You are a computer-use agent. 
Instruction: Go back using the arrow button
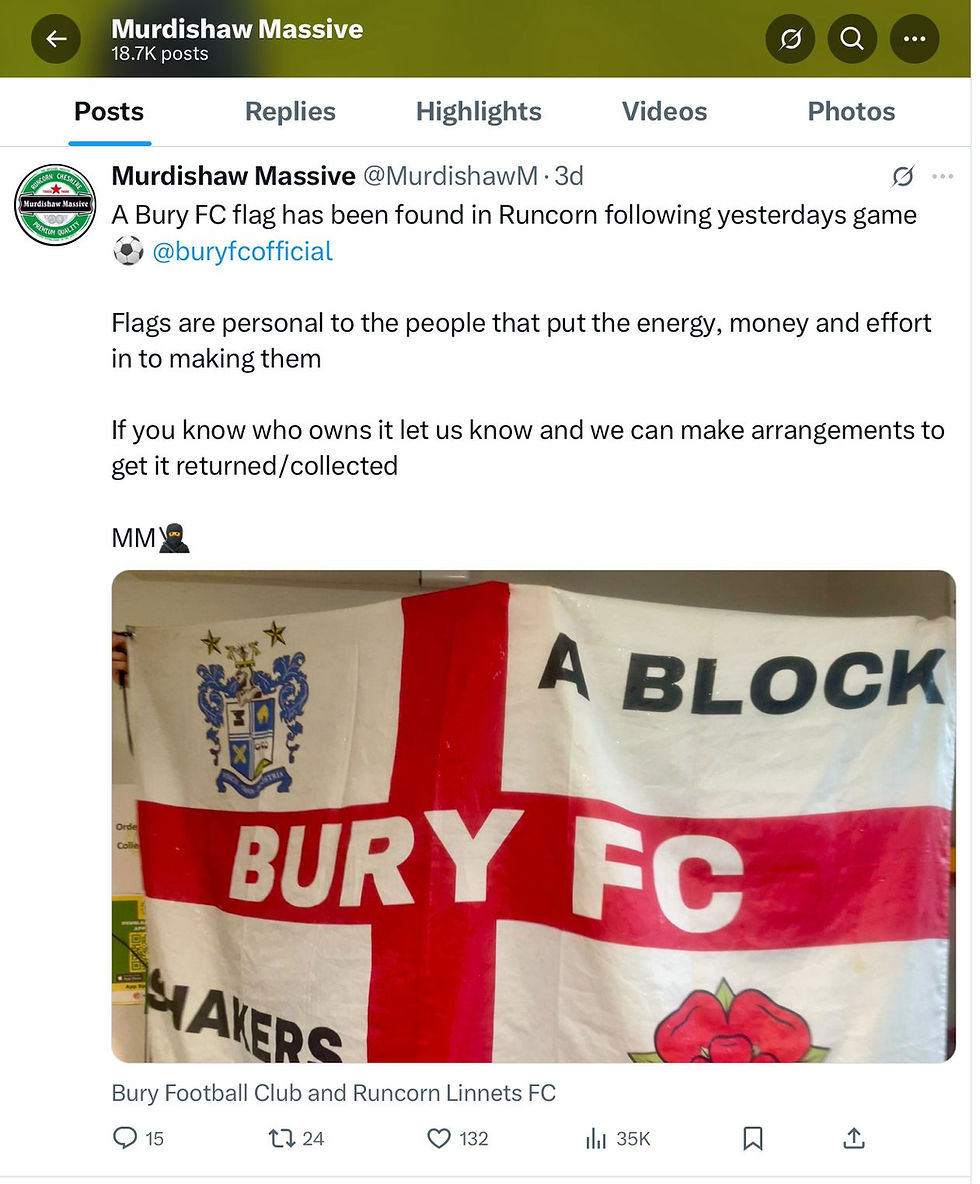tap(56, 39)
